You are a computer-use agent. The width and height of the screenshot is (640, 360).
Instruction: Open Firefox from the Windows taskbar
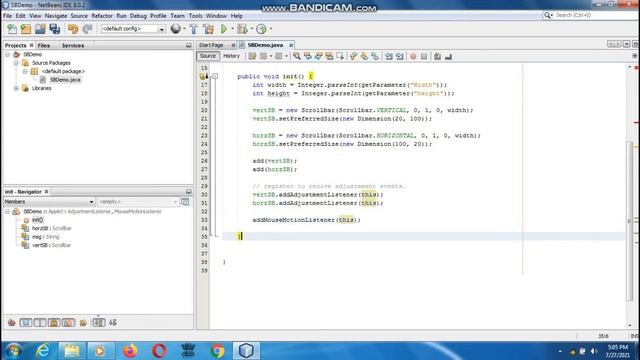click(x=130, y=351)
